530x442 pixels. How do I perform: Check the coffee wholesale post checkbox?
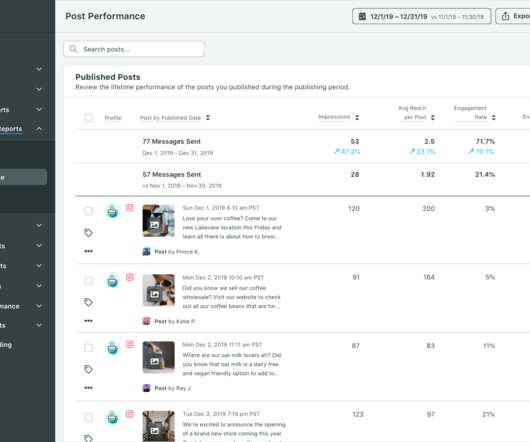coord(89,280)
